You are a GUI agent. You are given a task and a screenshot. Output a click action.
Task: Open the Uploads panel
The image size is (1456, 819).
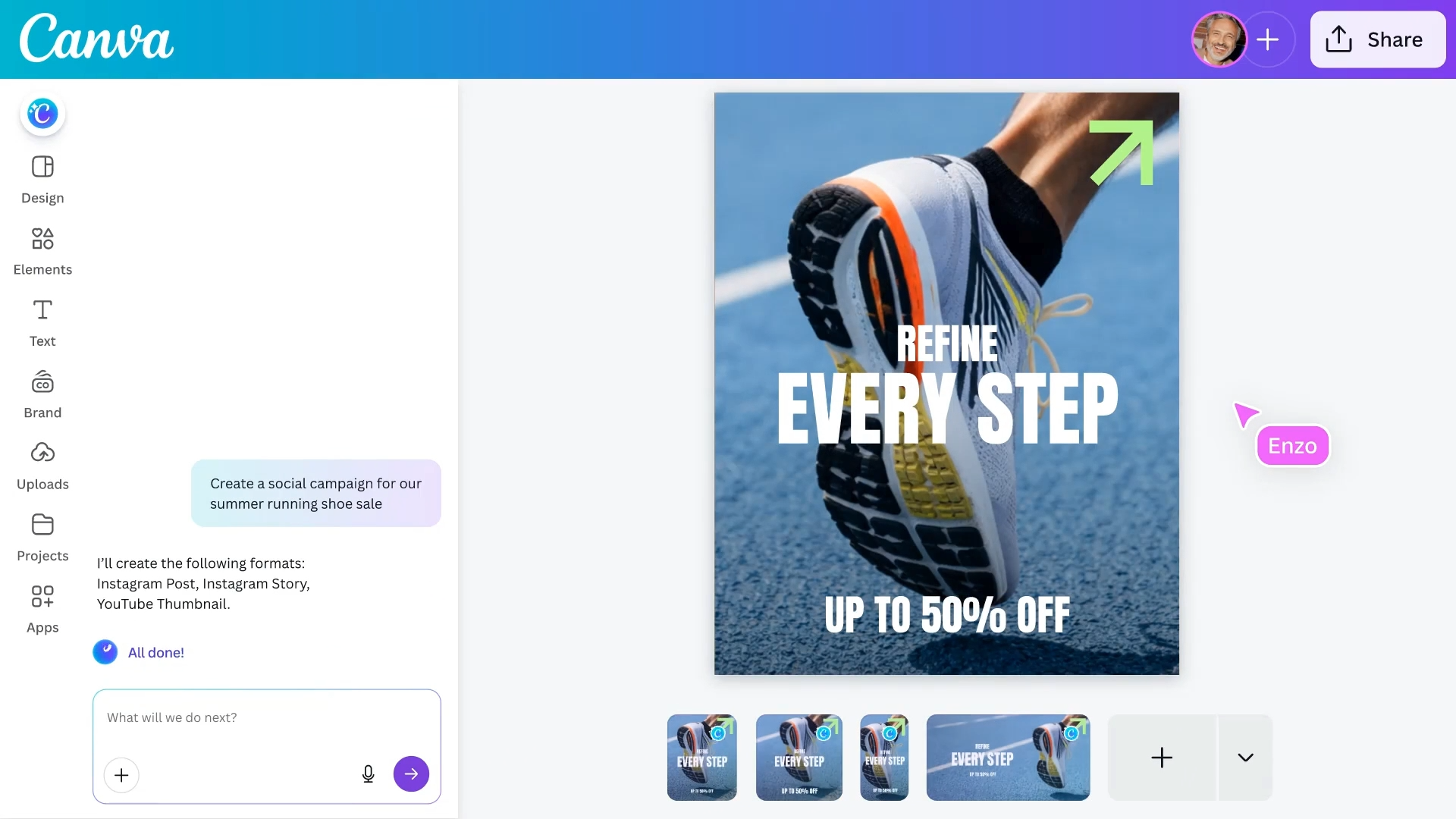pos(42,466)
